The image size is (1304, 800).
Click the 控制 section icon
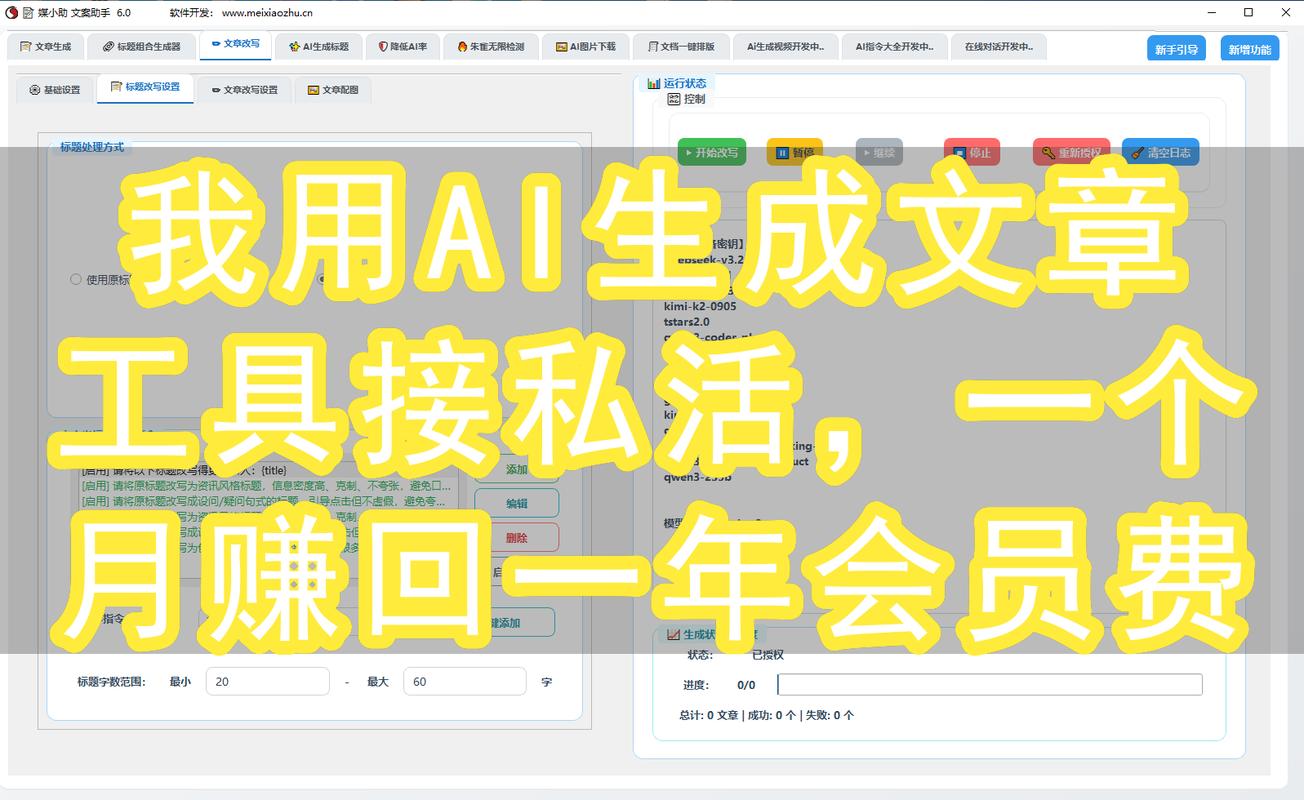(x=674, y=99)
